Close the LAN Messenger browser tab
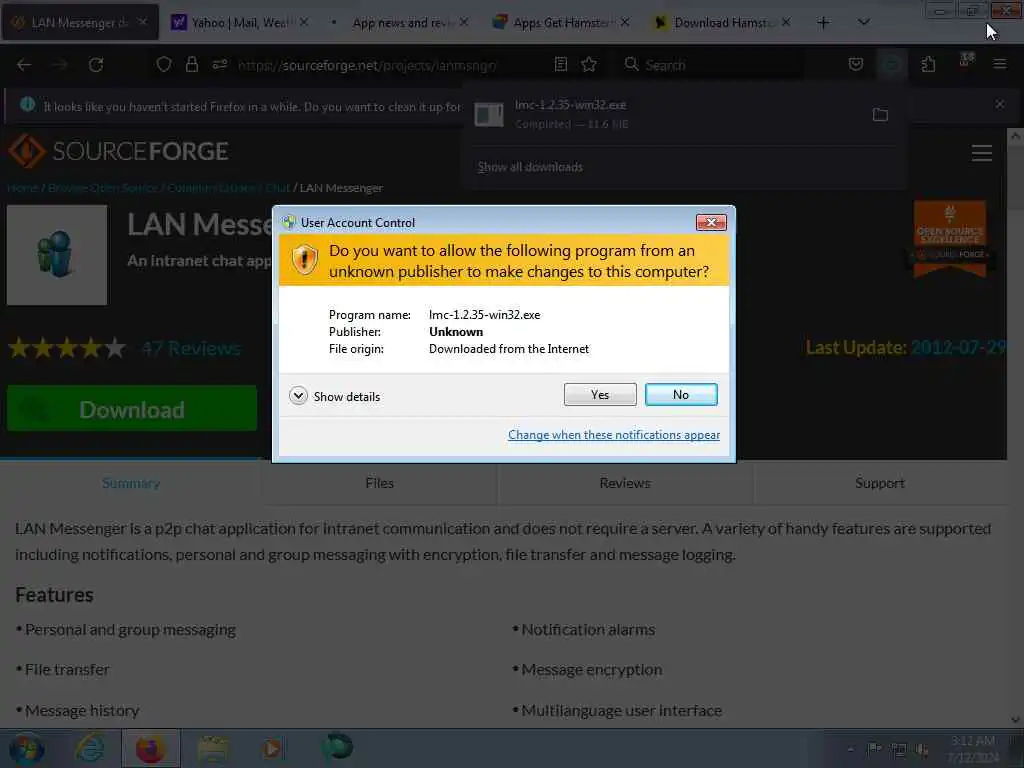The width and height of the screenshot is (1024, 768). (142, 22)
